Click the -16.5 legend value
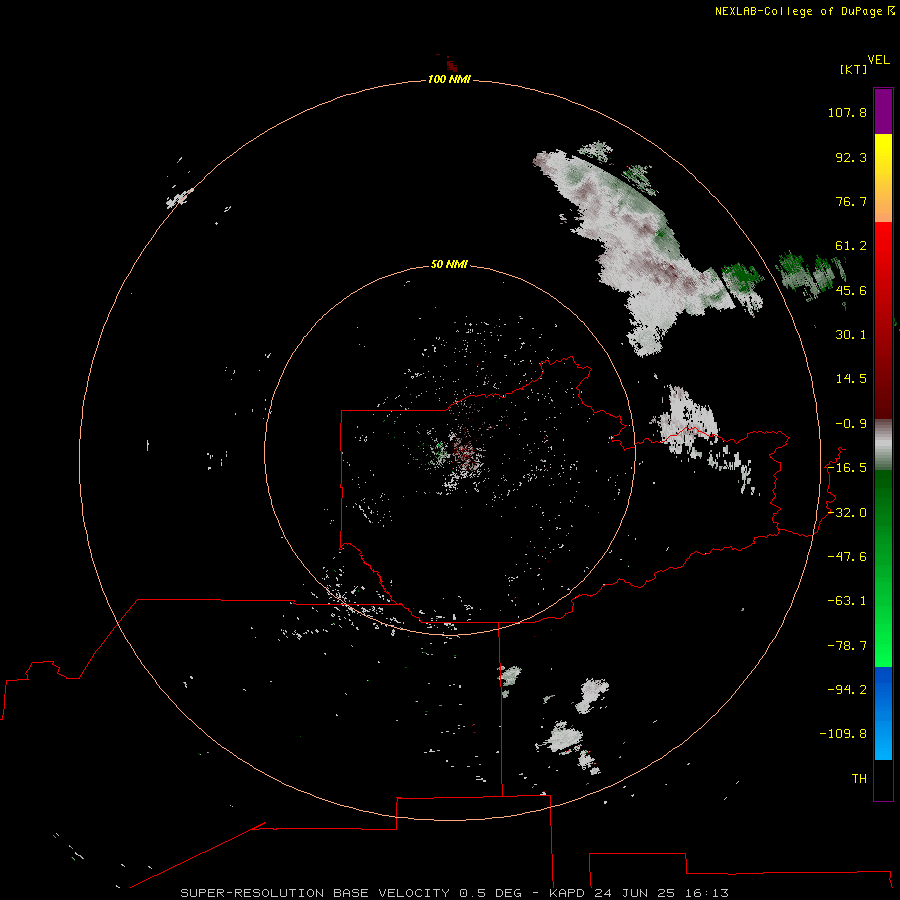 [x=847, y=468]
